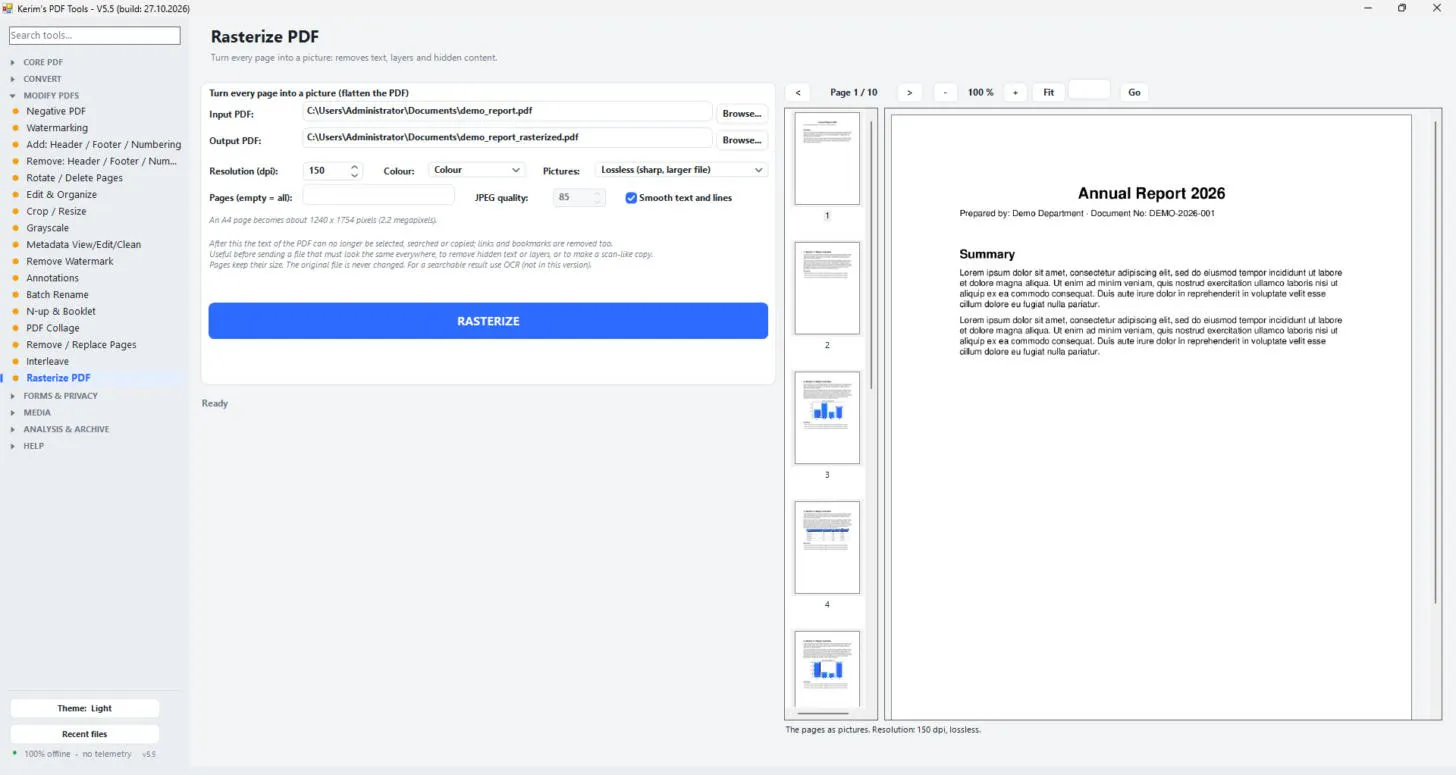
Task: Open the Watermarking tool
Action: click(57, 128)
